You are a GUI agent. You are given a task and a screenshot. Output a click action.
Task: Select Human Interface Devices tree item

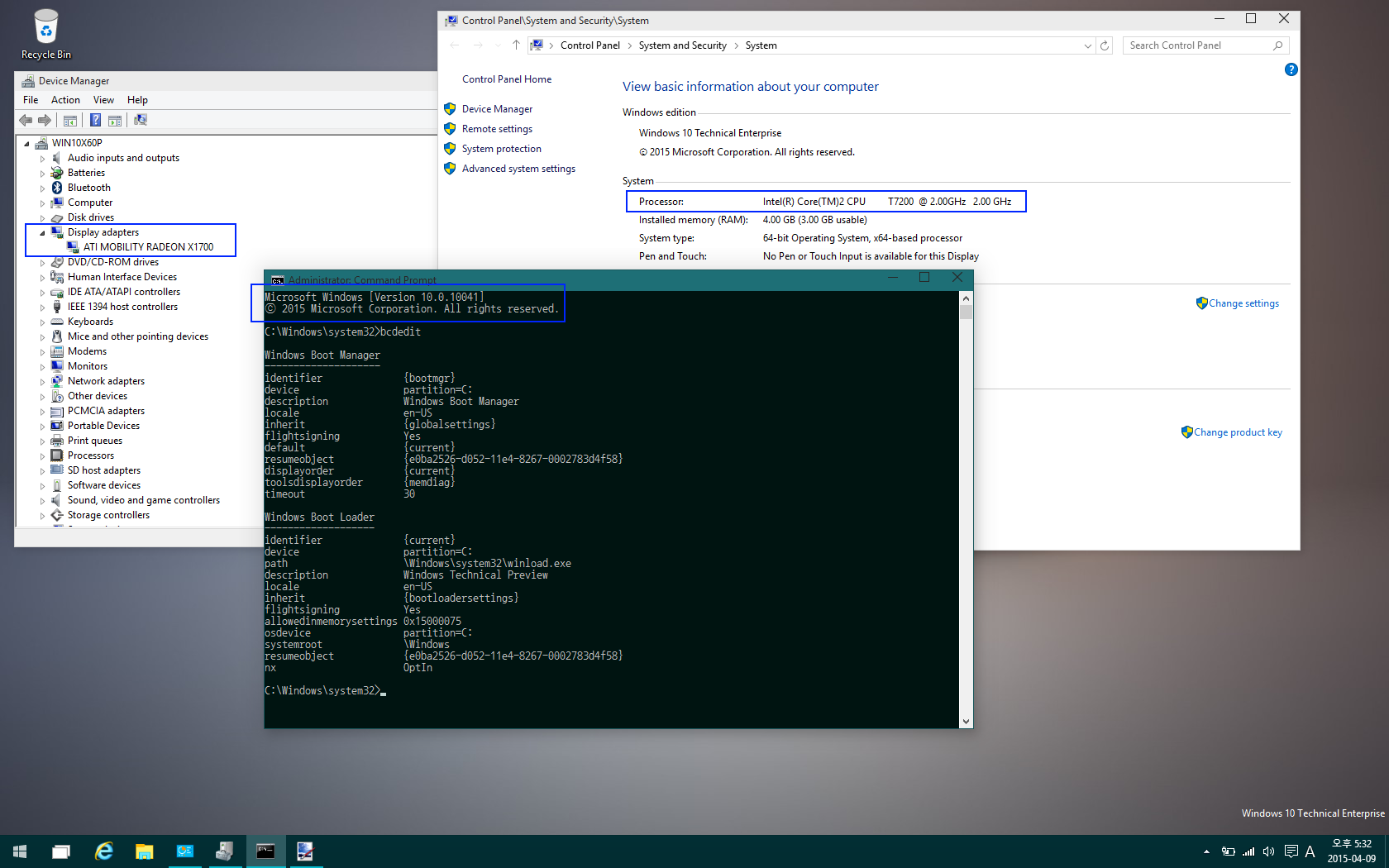(x=122, y=277)
